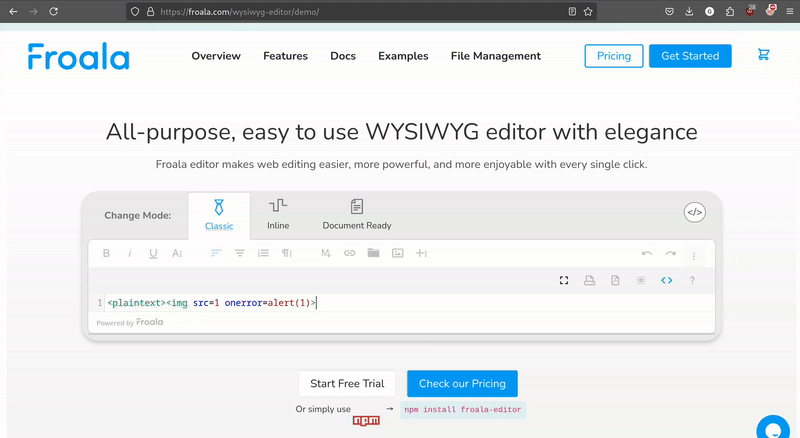800x438 pixels.
Task: Click the insert image icon
Action: (x=398, y=254)
